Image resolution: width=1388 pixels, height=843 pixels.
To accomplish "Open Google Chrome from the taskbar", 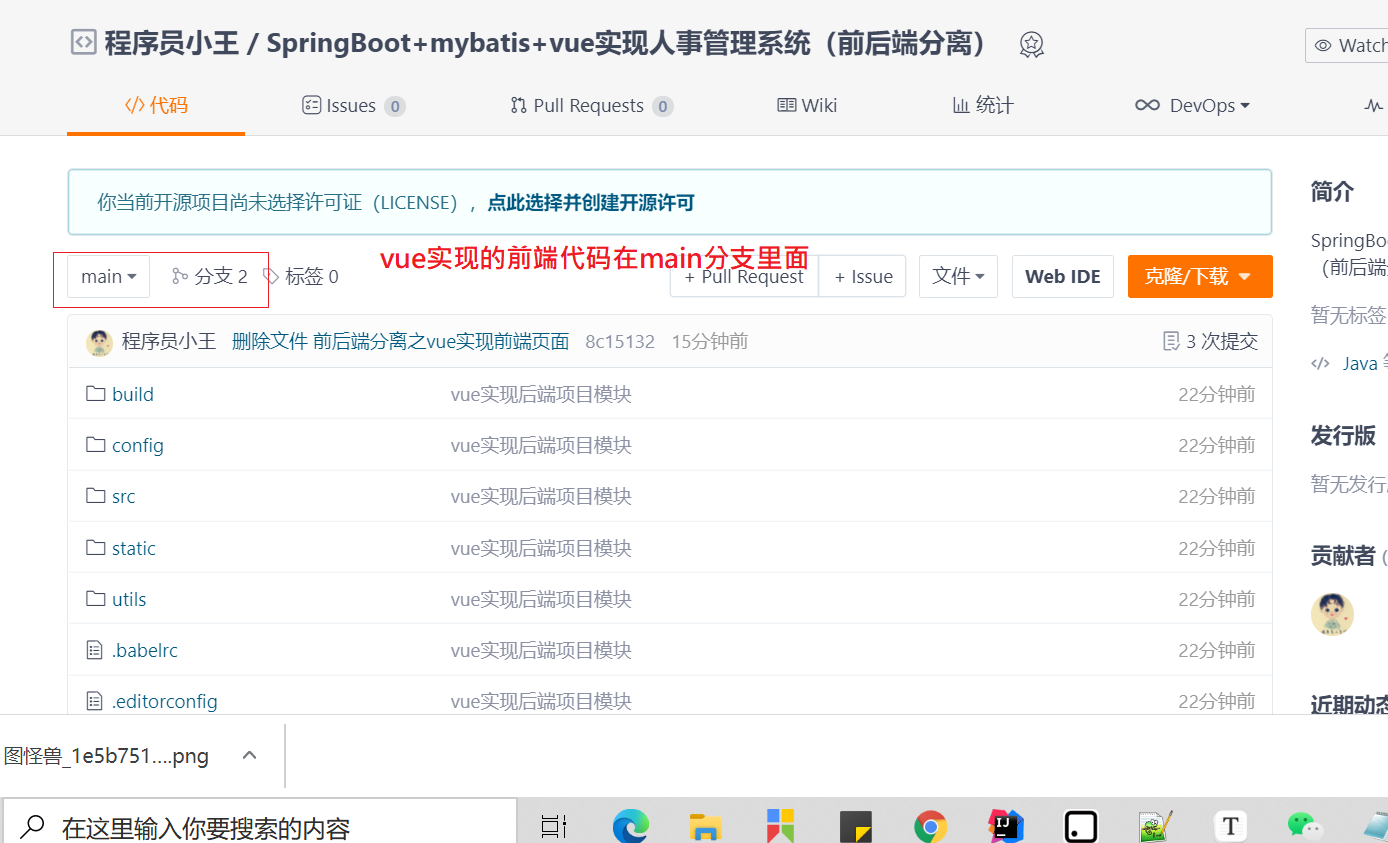I will tap(930, 827).
